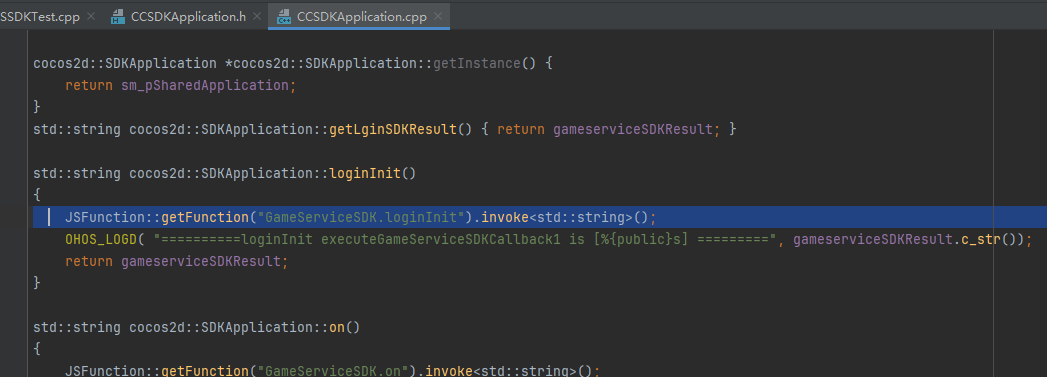
Task: Click return gameserviceSDKResult inside loginInit body
Action: tap(177, 262)
